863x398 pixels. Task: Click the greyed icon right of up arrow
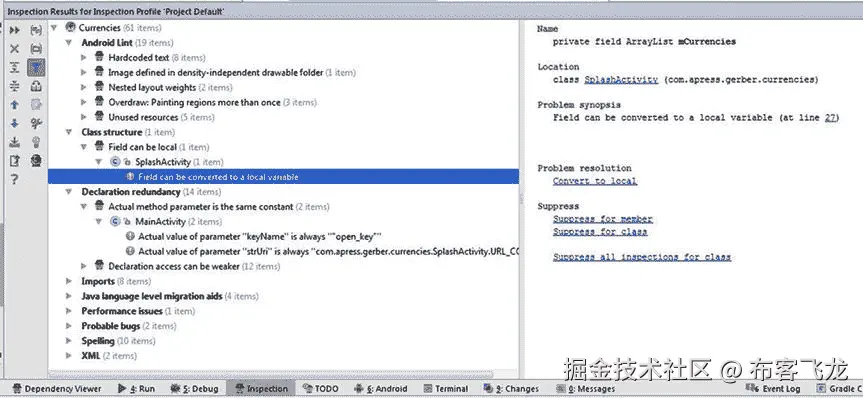36,105
